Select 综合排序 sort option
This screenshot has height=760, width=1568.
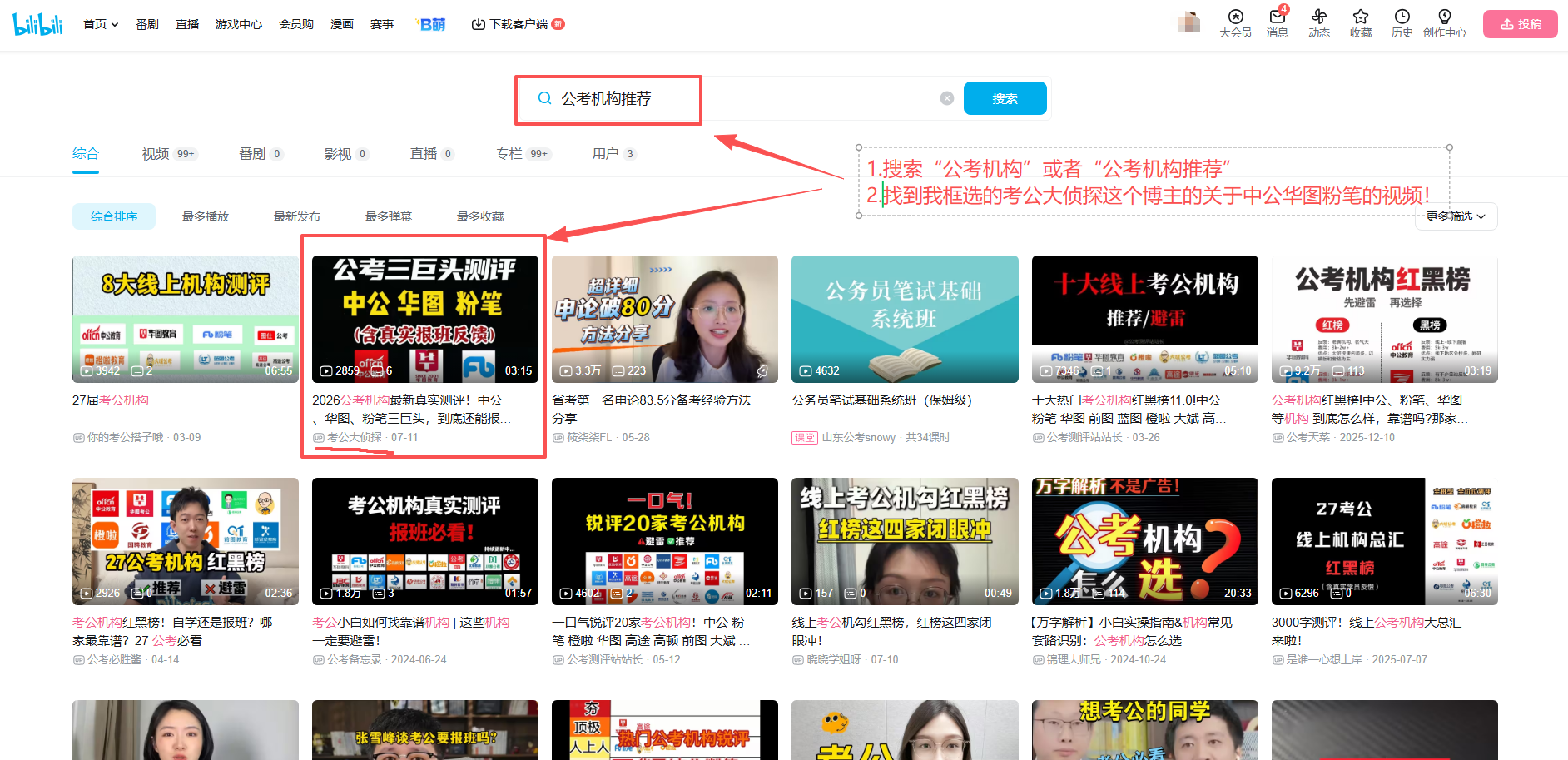(114, 216)
